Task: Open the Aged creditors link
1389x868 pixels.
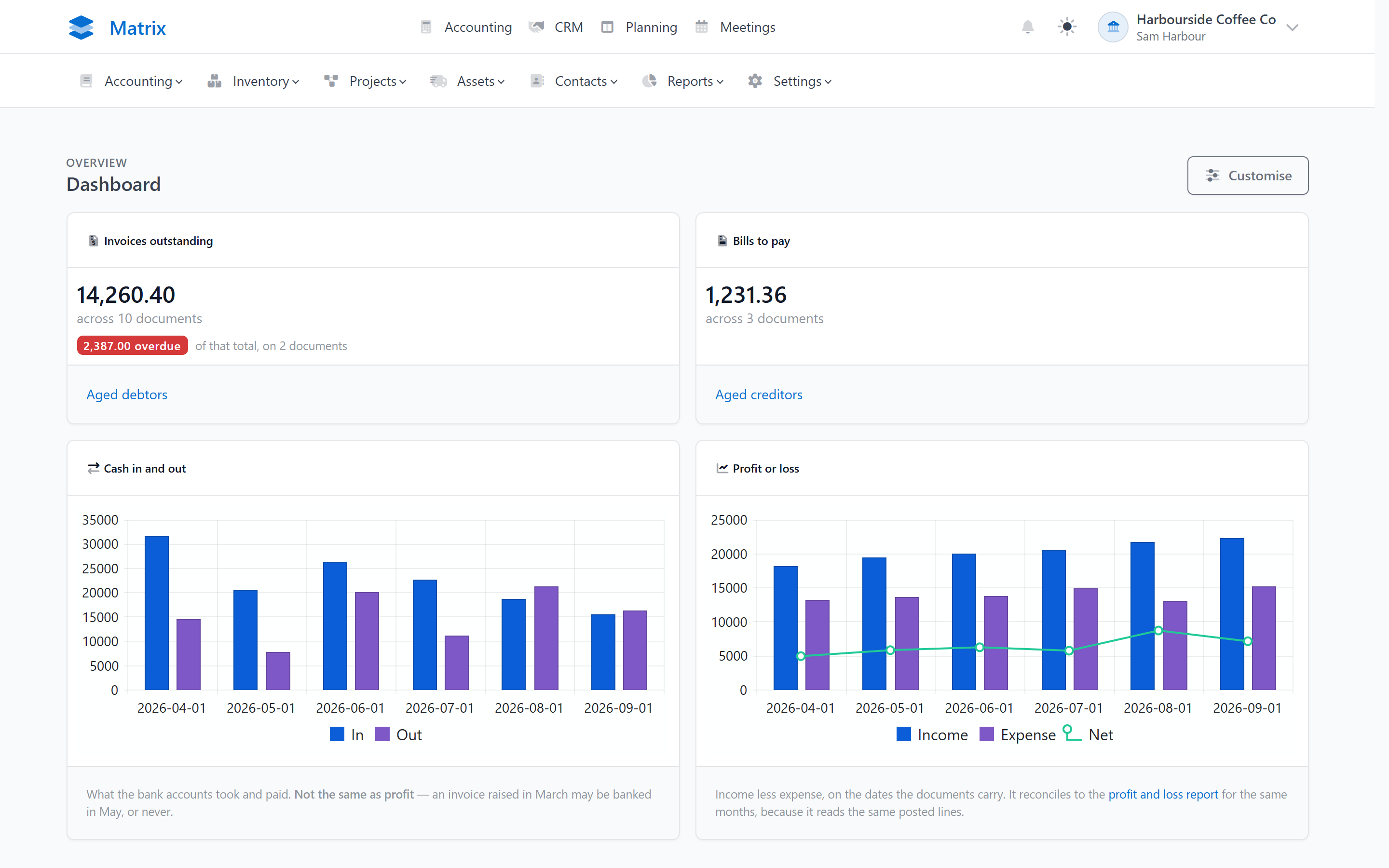Action: coord(759,394)
